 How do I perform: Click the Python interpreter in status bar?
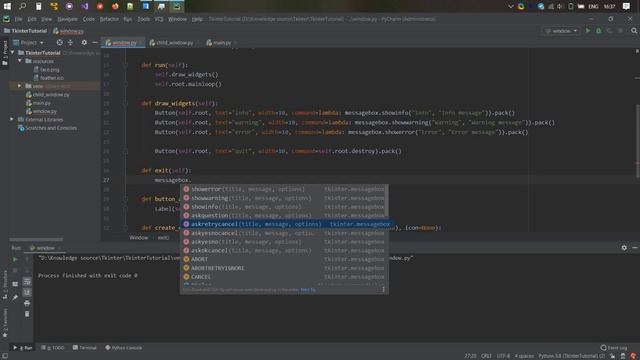[x=571, y=356]
